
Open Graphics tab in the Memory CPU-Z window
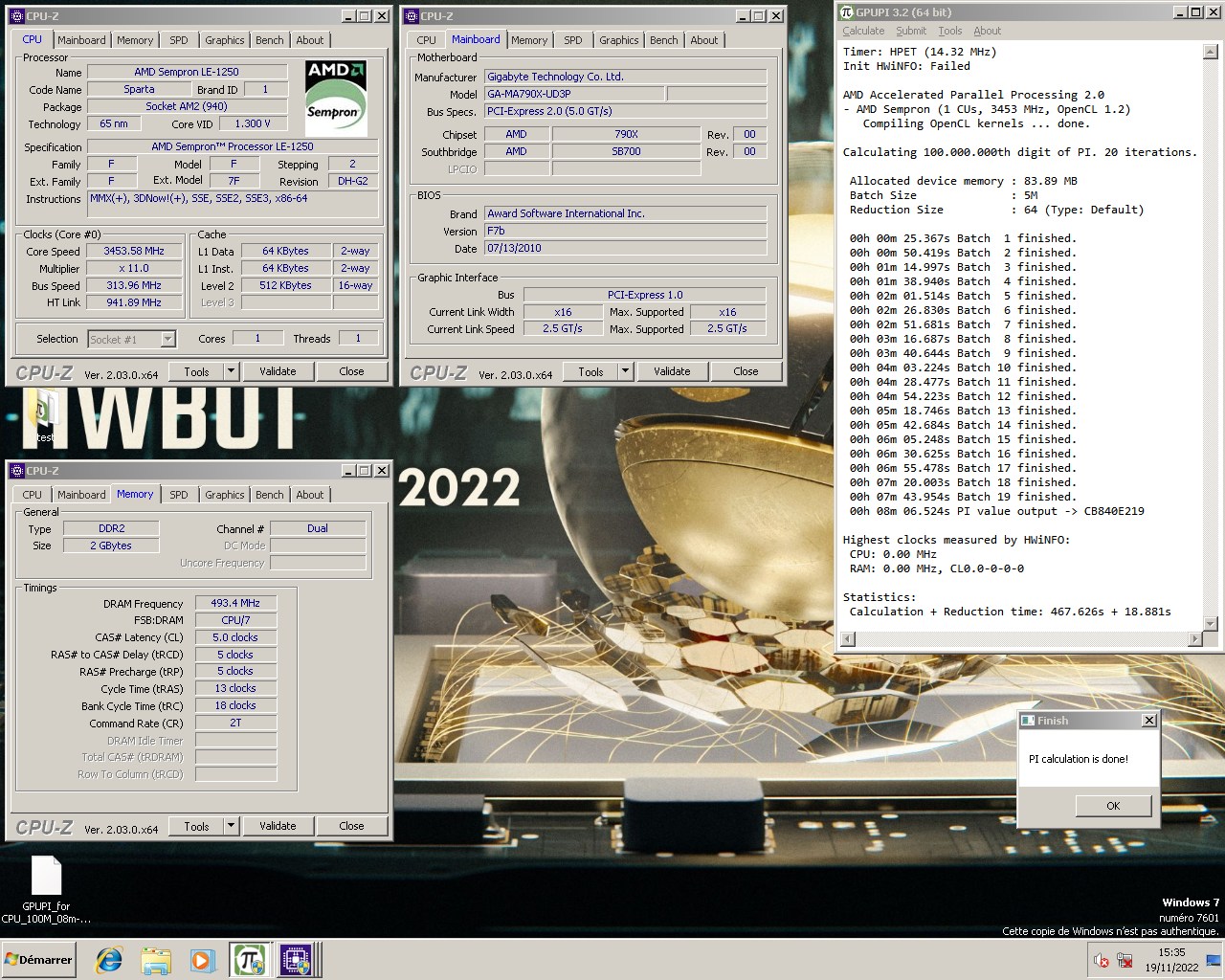click(x=225, y=495)
